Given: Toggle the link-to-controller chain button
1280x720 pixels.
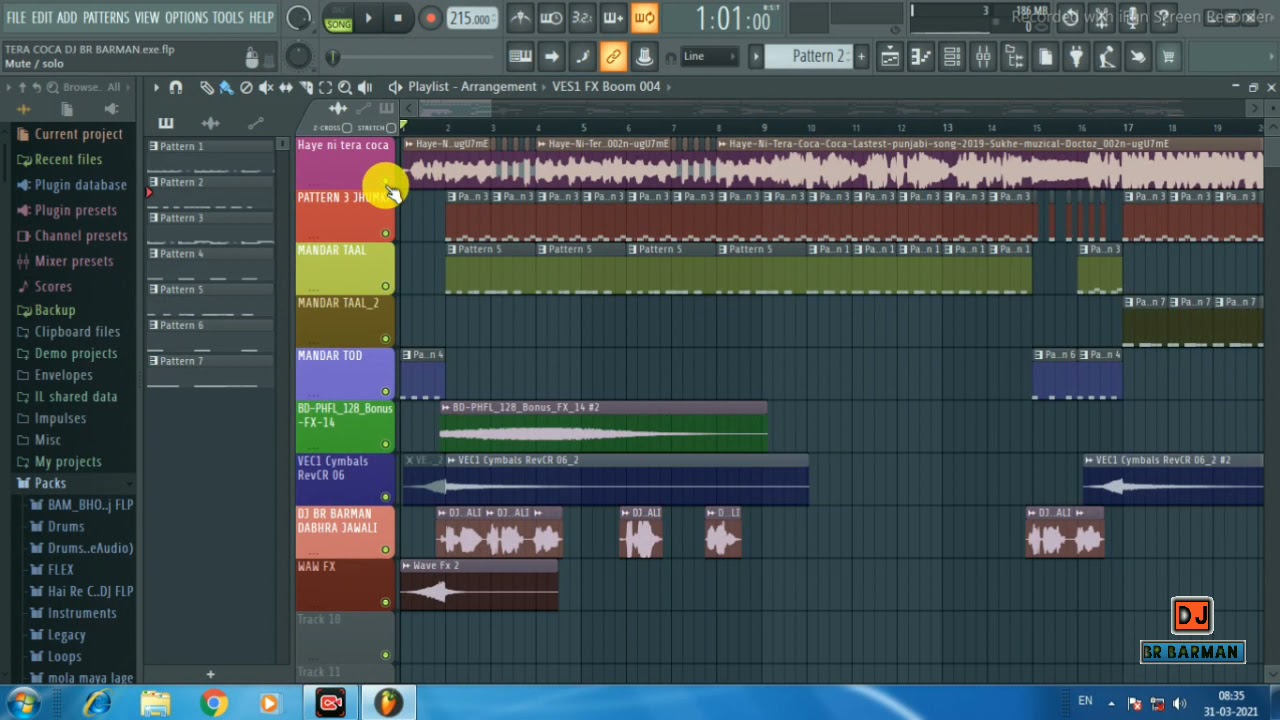Looking at the screenshot, I should point(613,57).
